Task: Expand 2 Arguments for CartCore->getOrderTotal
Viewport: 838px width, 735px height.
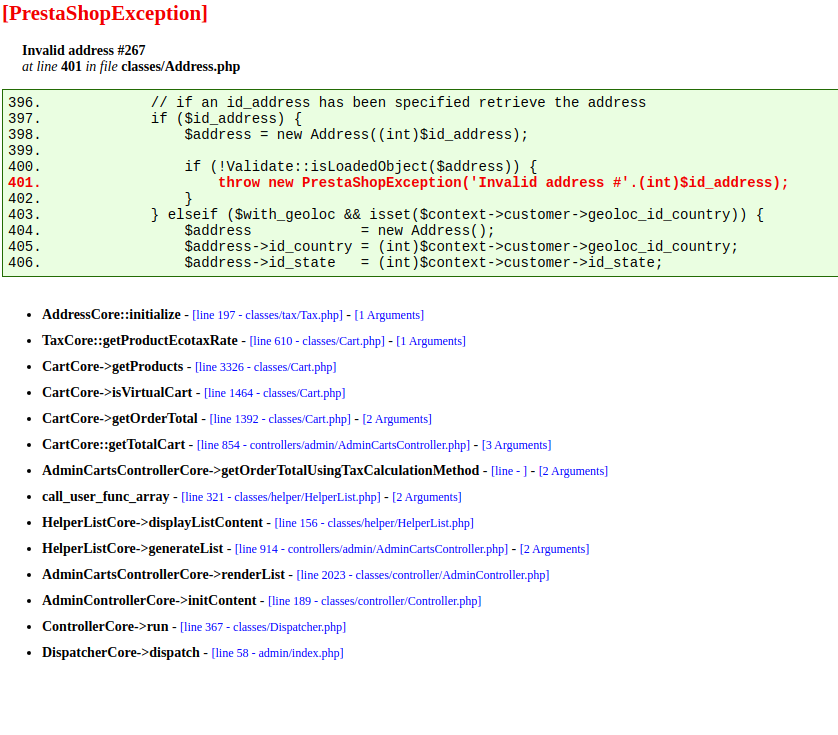Action: (x=397, y=419)
